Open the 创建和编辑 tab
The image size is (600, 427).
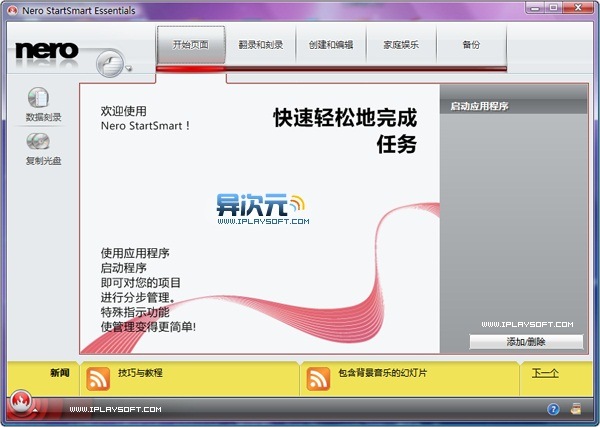(331, 45)
